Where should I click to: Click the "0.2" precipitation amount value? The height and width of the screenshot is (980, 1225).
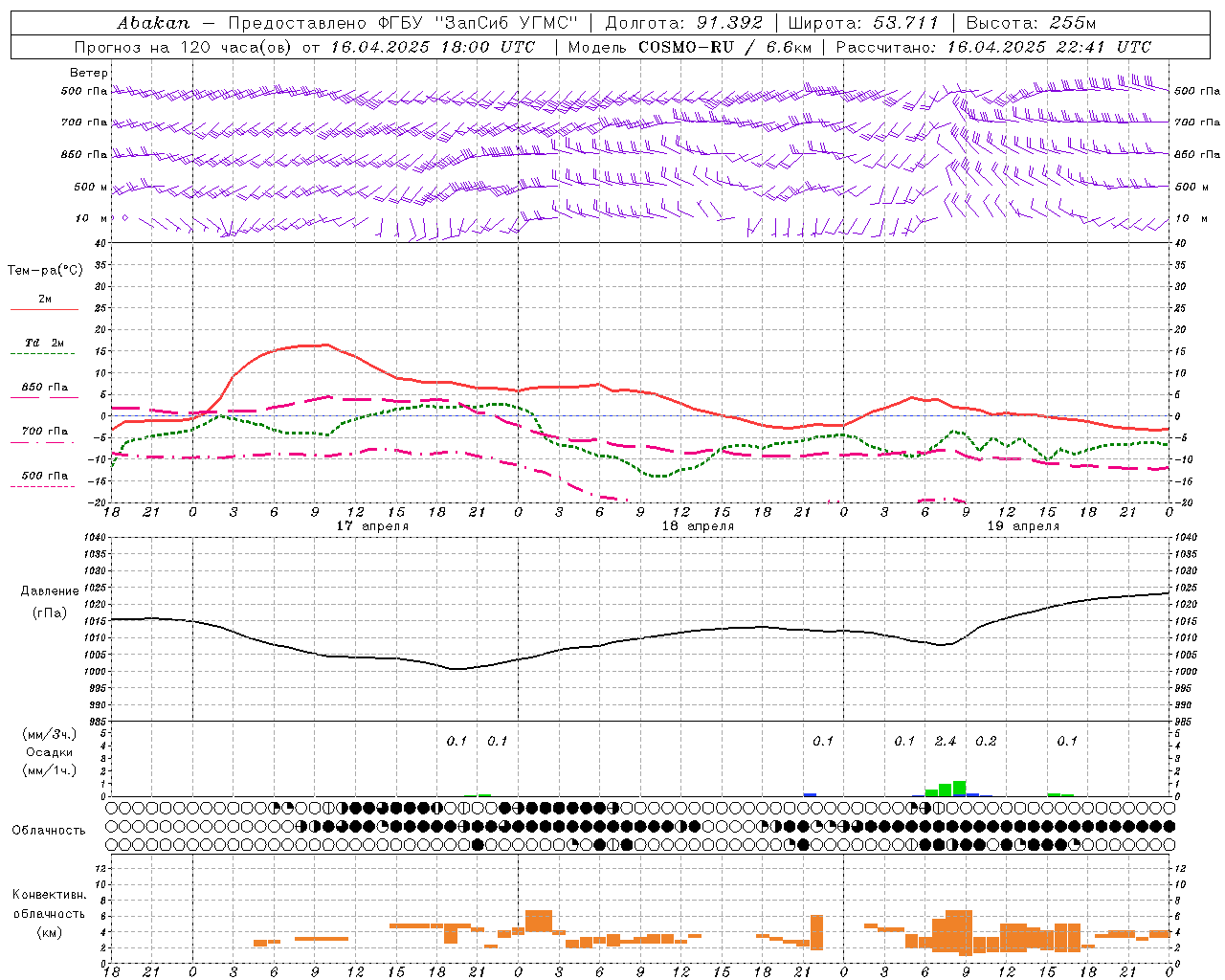[986, 741]
